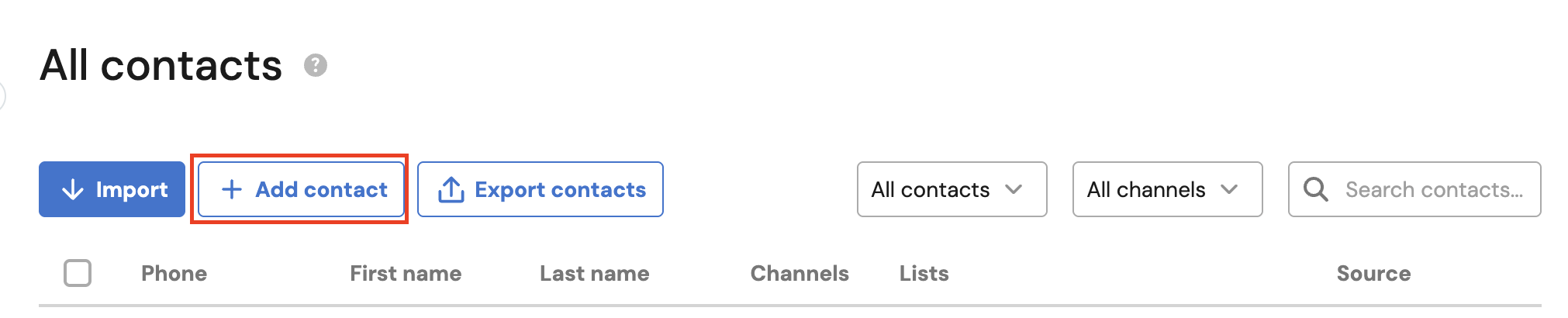Click the upload icon on Export contacts
The image size is (1568, 318).
click(x=451, y=189)
